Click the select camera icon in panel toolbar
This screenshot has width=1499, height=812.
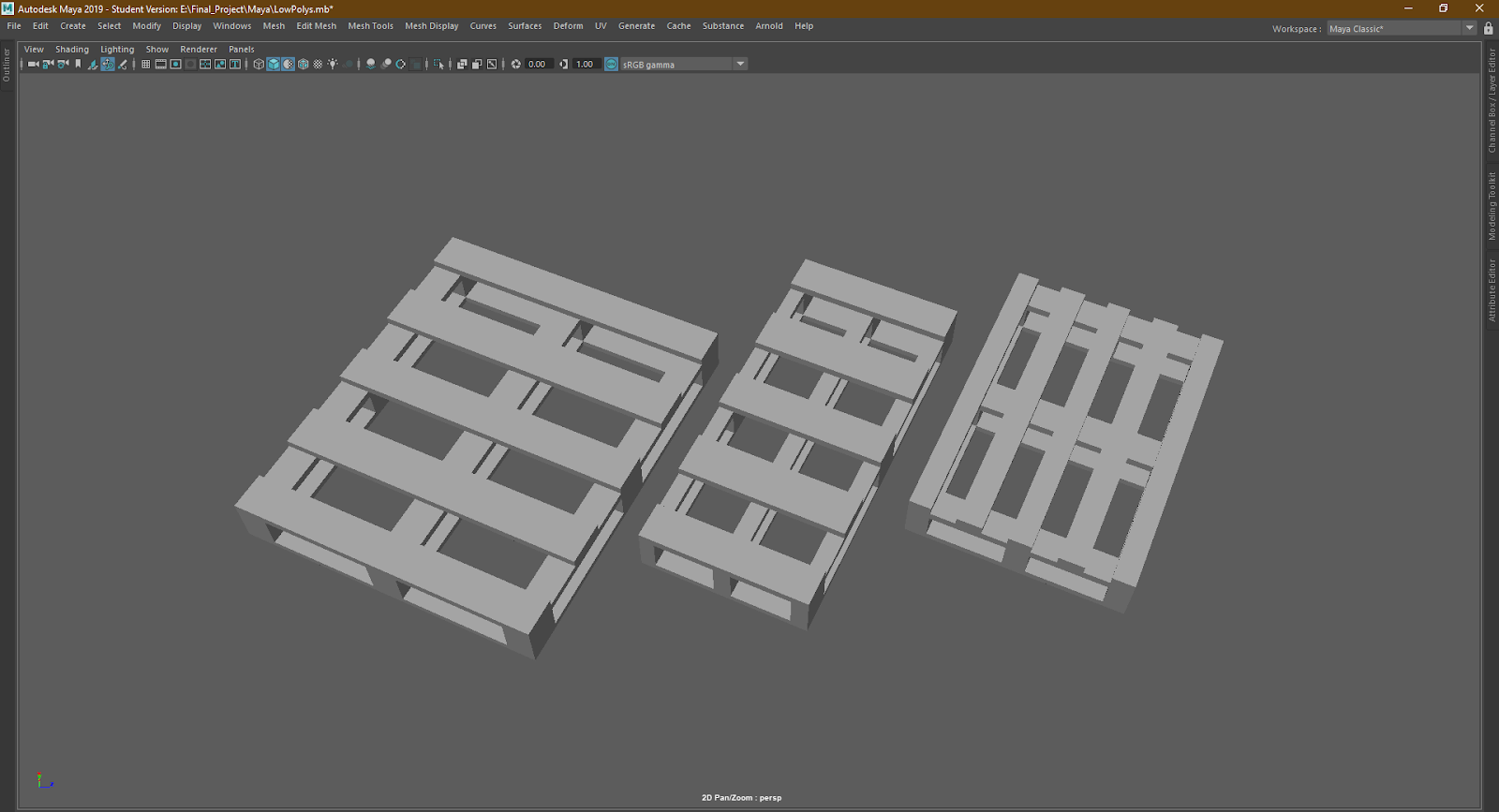tap(33, 65)
